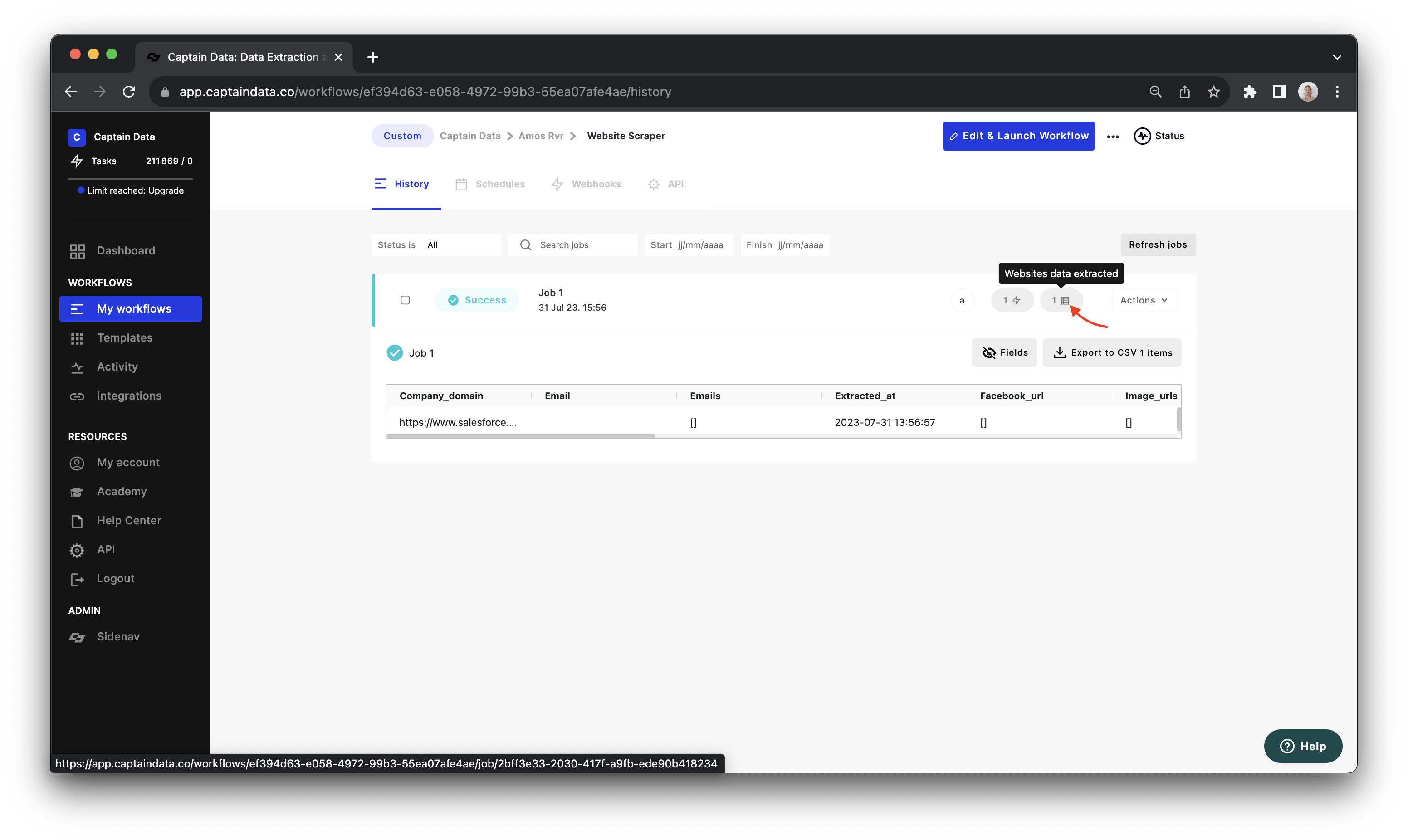Open Sidenav admin item
The image size is (1408, 840).
104,637
